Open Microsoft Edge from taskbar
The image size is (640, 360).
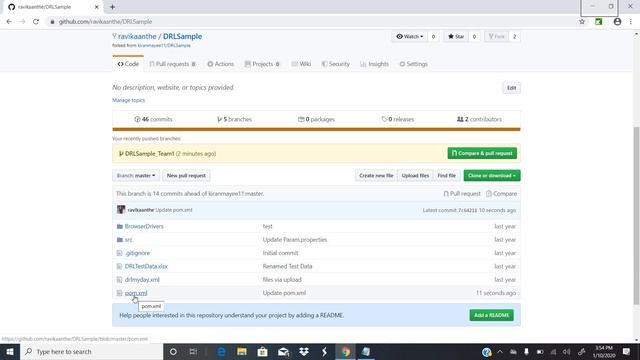click(x=222, y=351)
